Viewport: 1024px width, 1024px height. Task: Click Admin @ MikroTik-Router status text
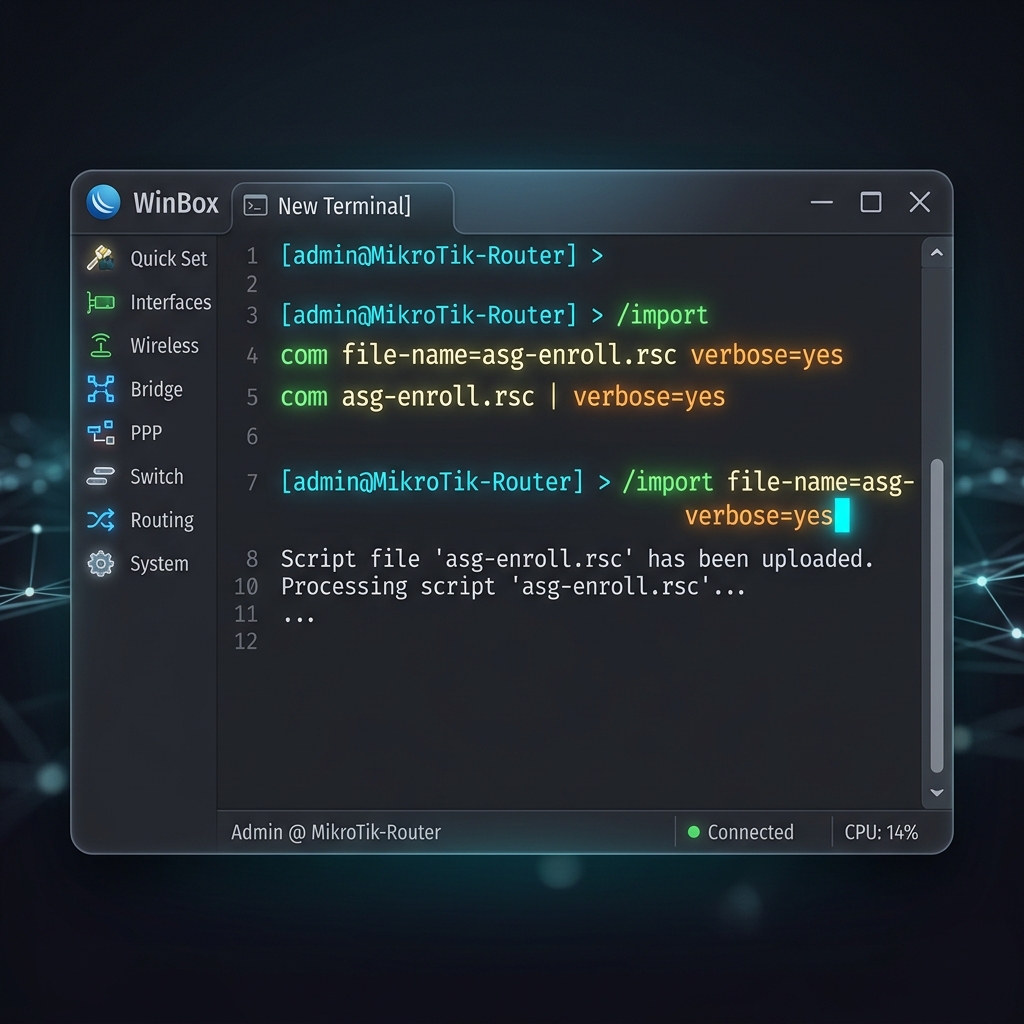336,832
